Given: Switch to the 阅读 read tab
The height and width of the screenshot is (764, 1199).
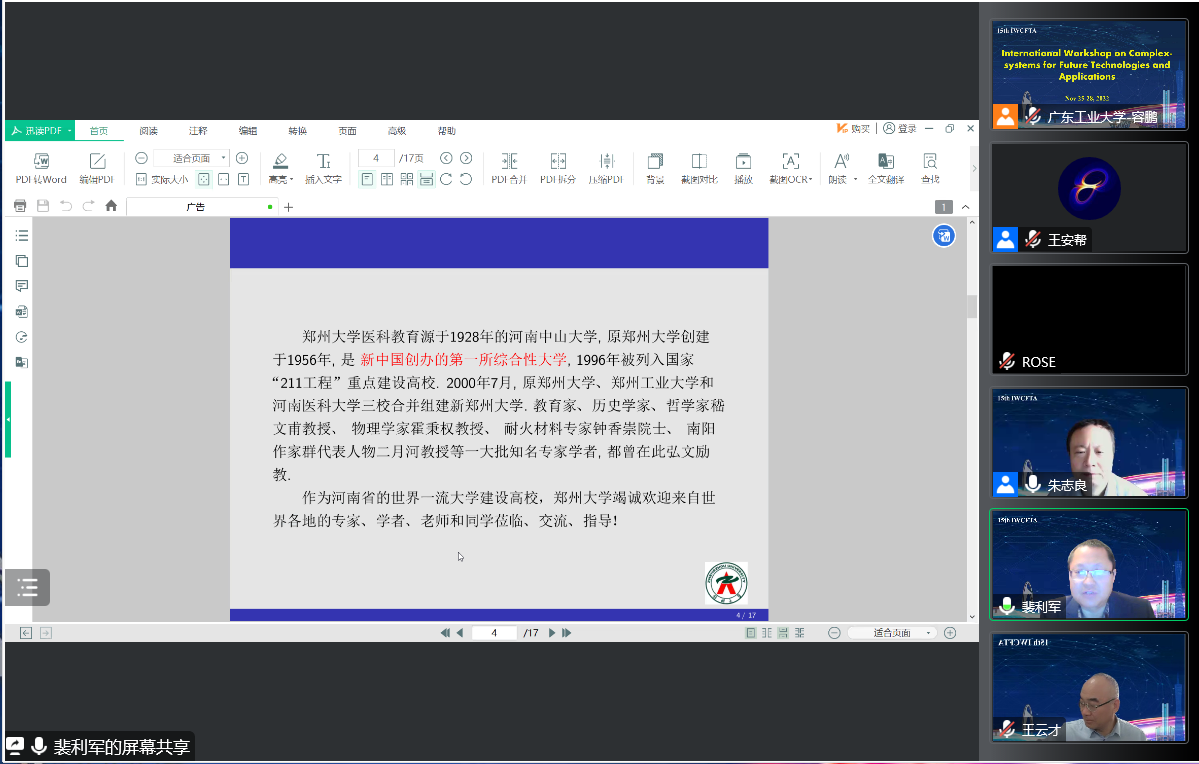Looking at the screenshot, I should click(x=148, y=131).
